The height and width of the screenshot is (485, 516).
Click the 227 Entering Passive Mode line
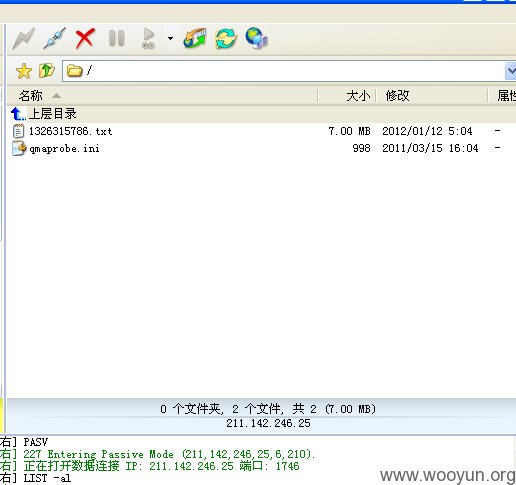point(169,454)
